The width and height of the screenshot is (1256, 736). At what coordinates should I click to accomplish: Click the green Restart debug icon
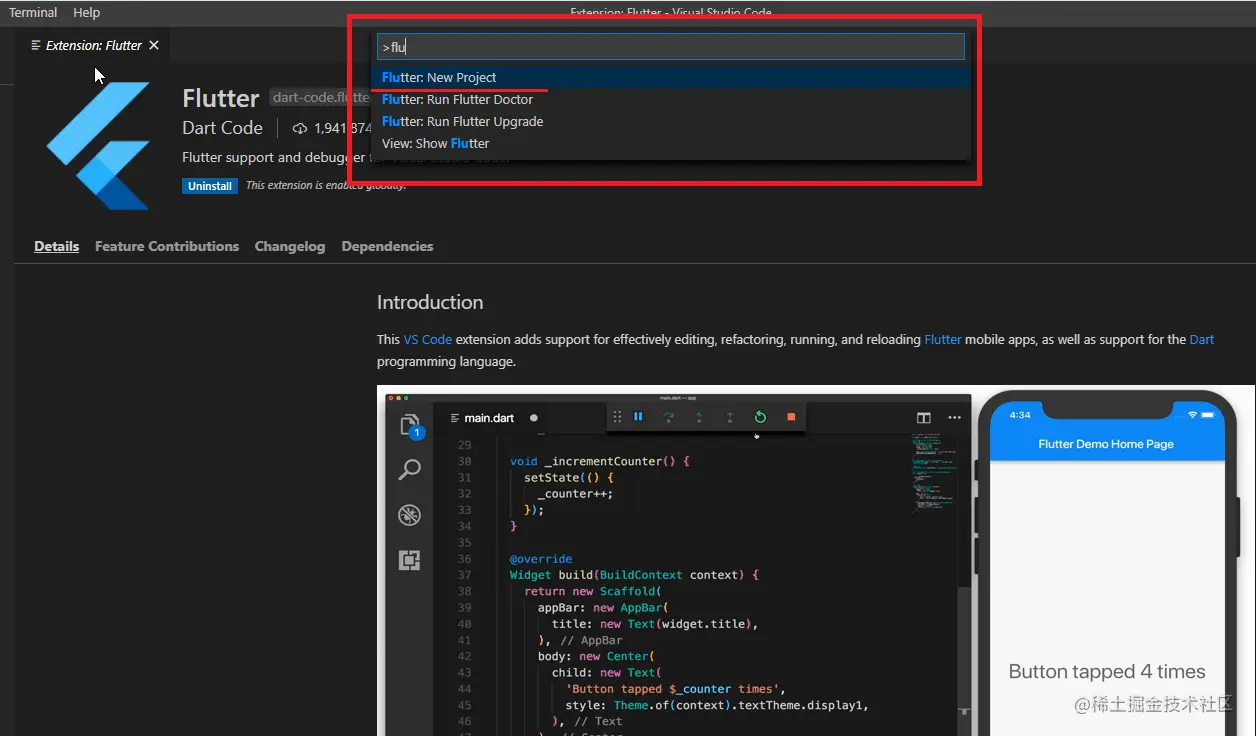760,417
